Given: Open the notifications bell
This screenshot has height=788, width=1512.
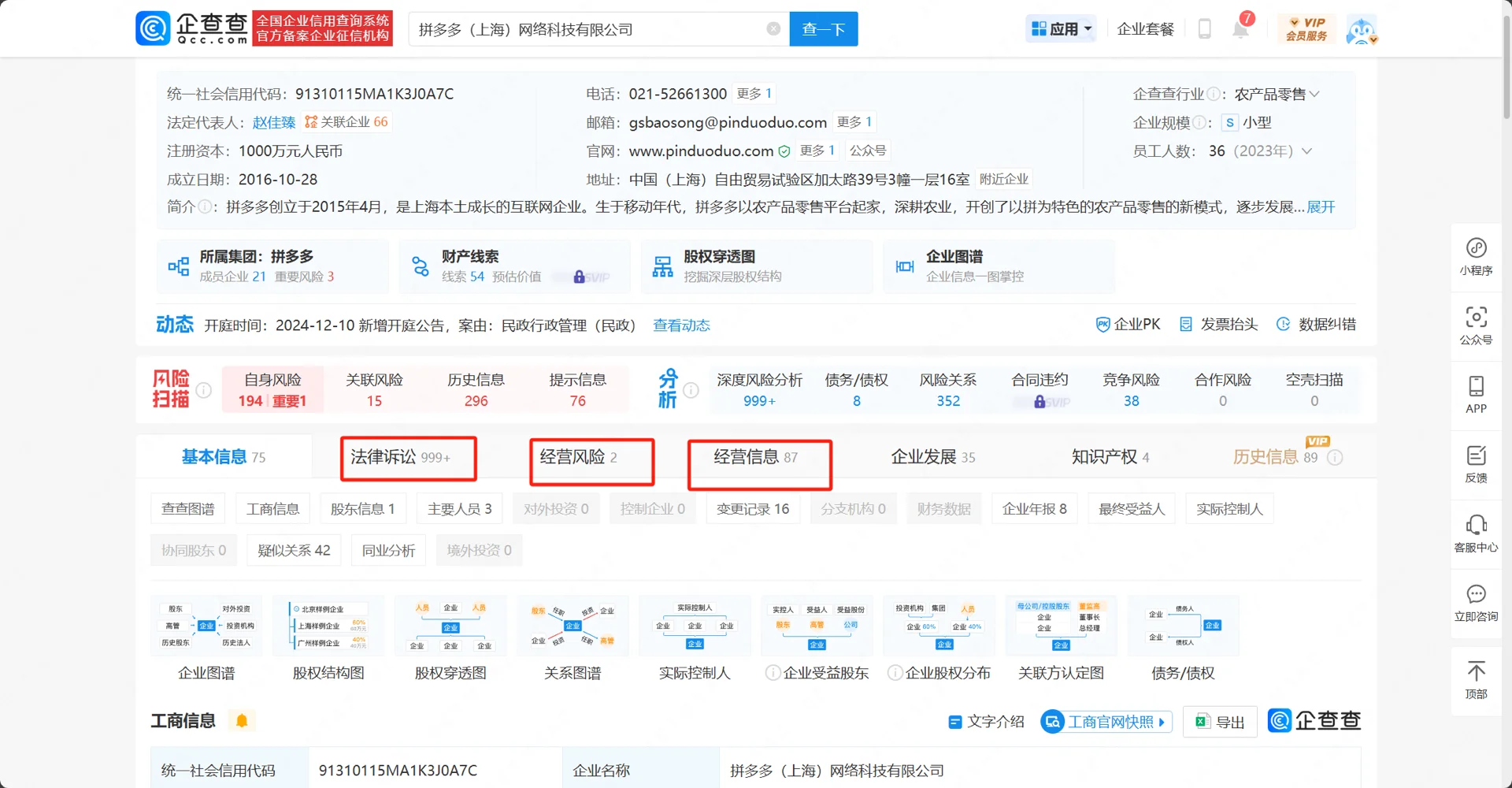Looking at the screenshot, I should pyautogui.click(x=1240, y=29).
